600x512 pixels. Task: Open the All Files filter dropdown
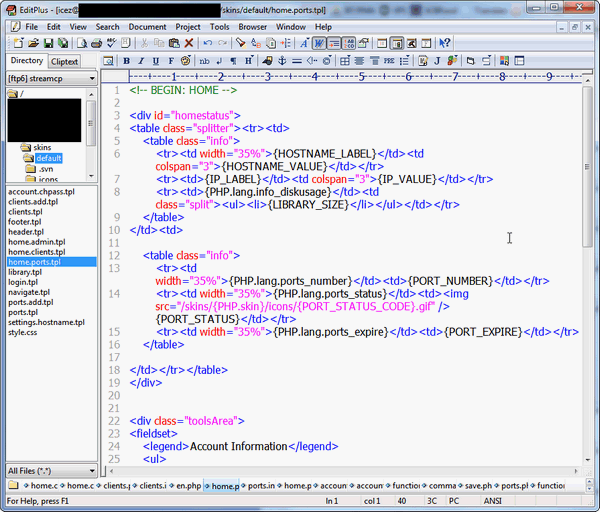(90, 470)
